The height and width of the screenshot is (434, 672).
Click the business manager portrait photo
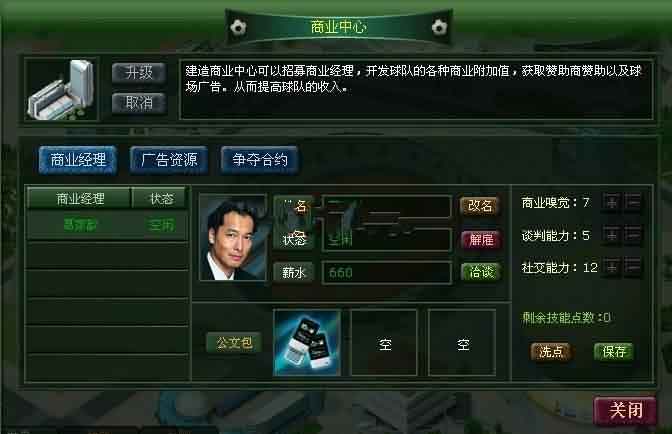tap(233, 238)
